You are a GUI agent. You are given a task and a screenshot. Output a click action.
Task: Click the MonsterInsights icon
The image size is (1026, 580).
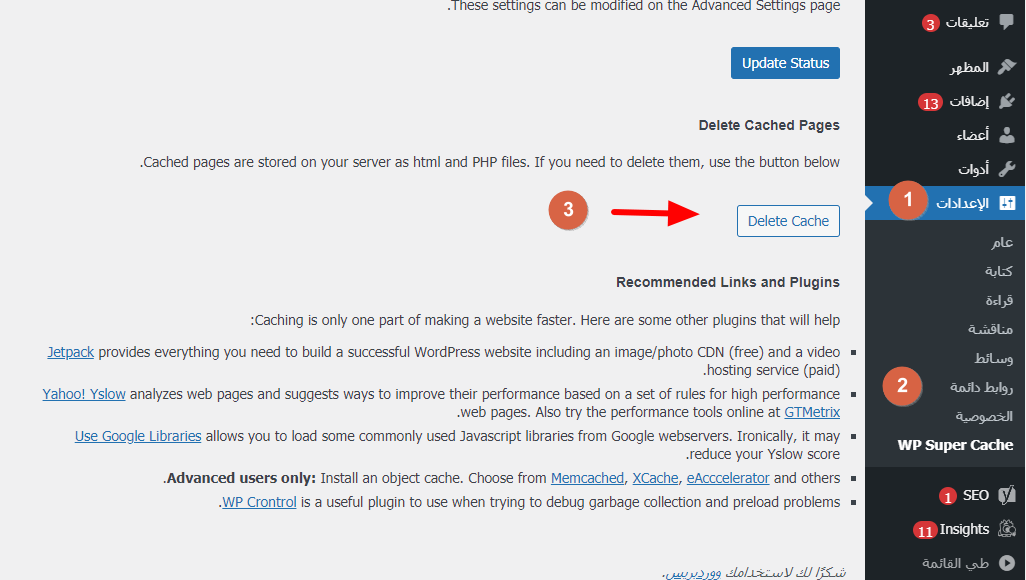point(1006,529)
